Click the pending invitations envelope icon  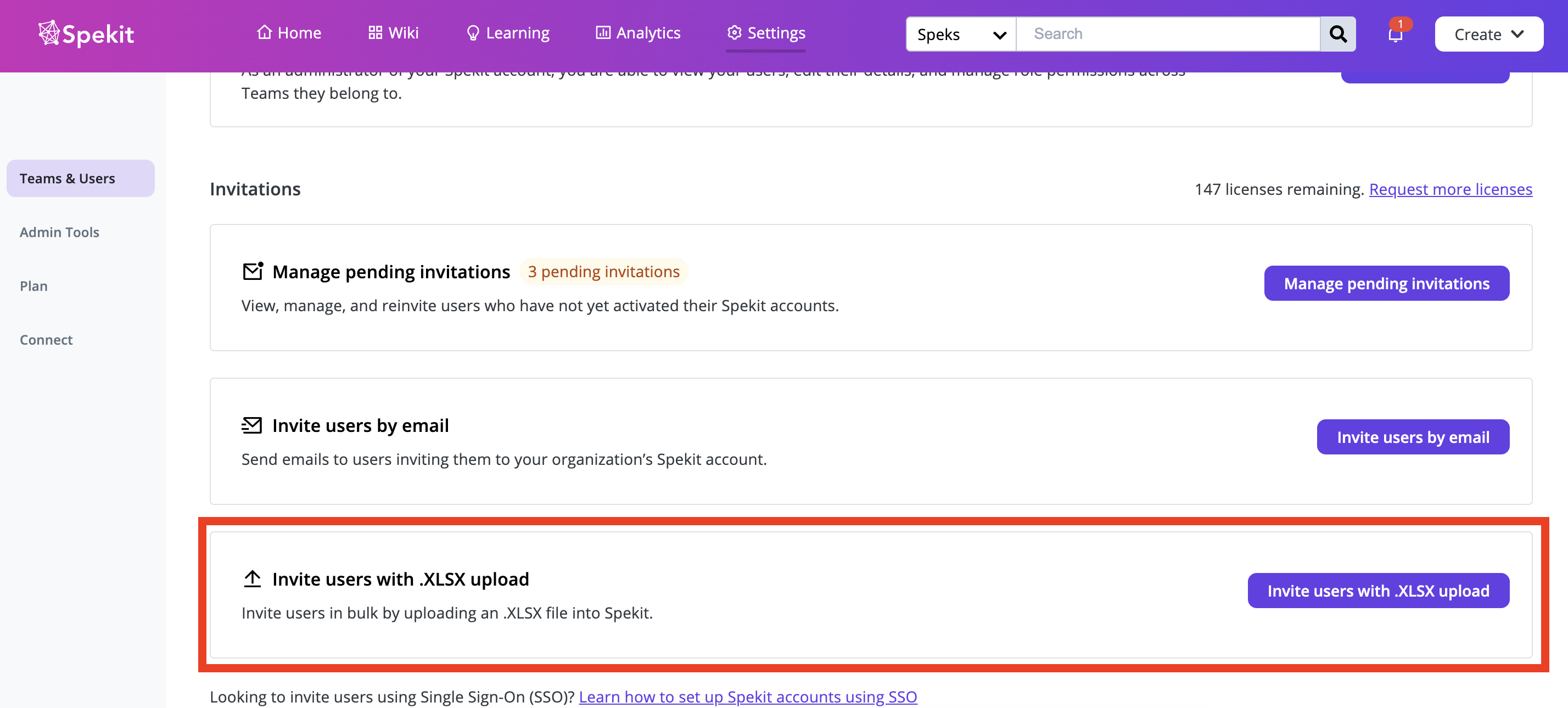coord(253,271)
